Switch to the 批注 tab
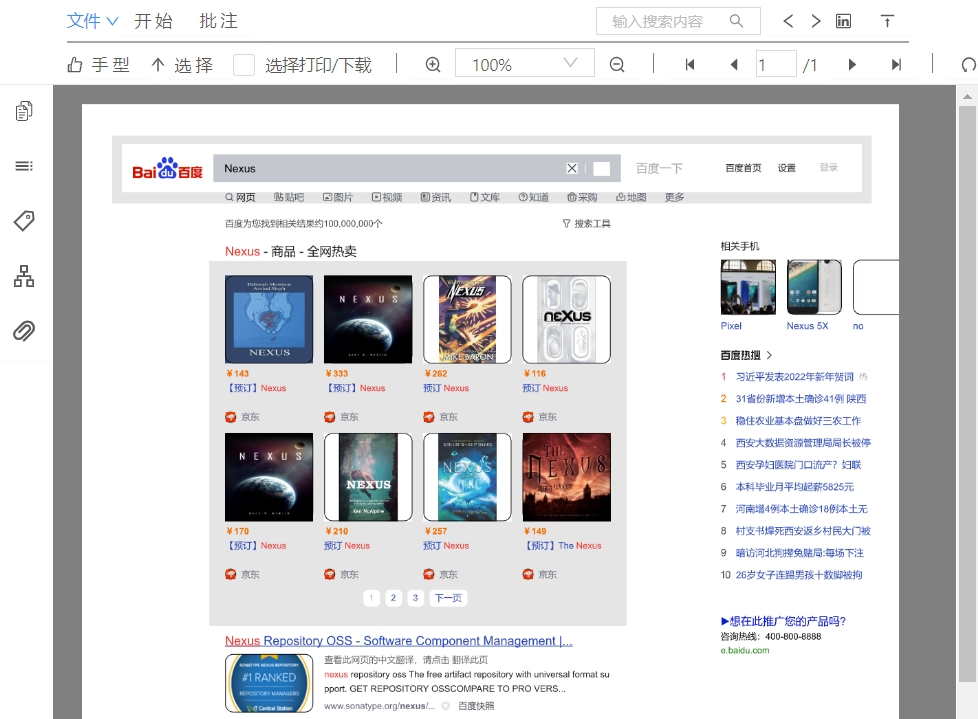978x719 pixels. click(x=218, y=21)
